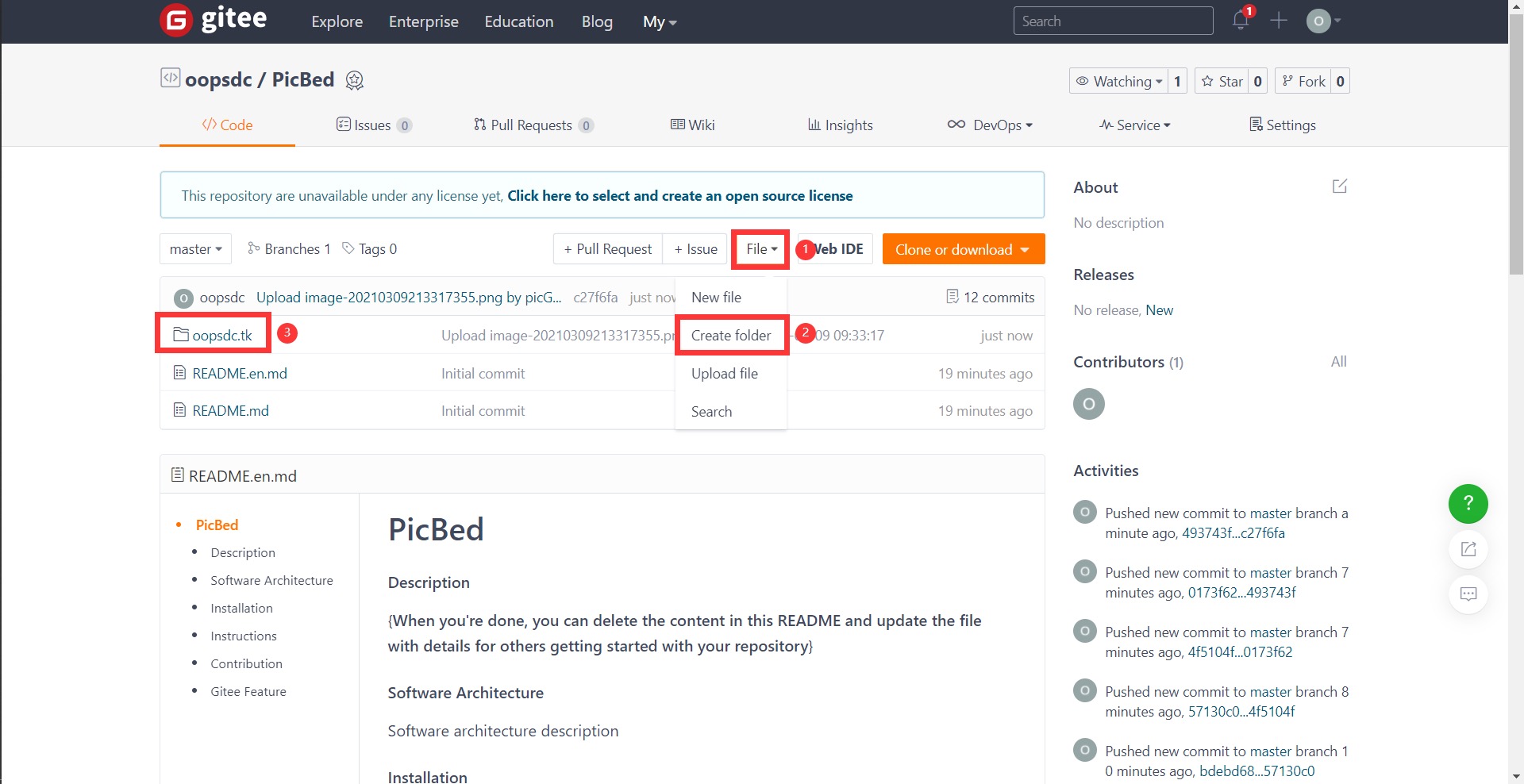Screen dimensions: 1524x784
Task: Open the README.en.md file
Action: (x=240, y=373)
